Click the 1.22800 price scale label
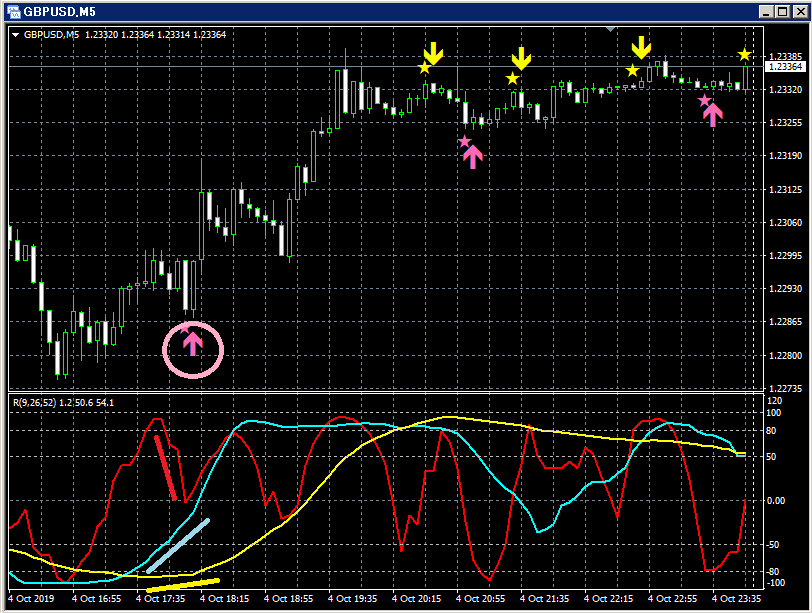Screen dimensions: 812x613 point(786,356)
